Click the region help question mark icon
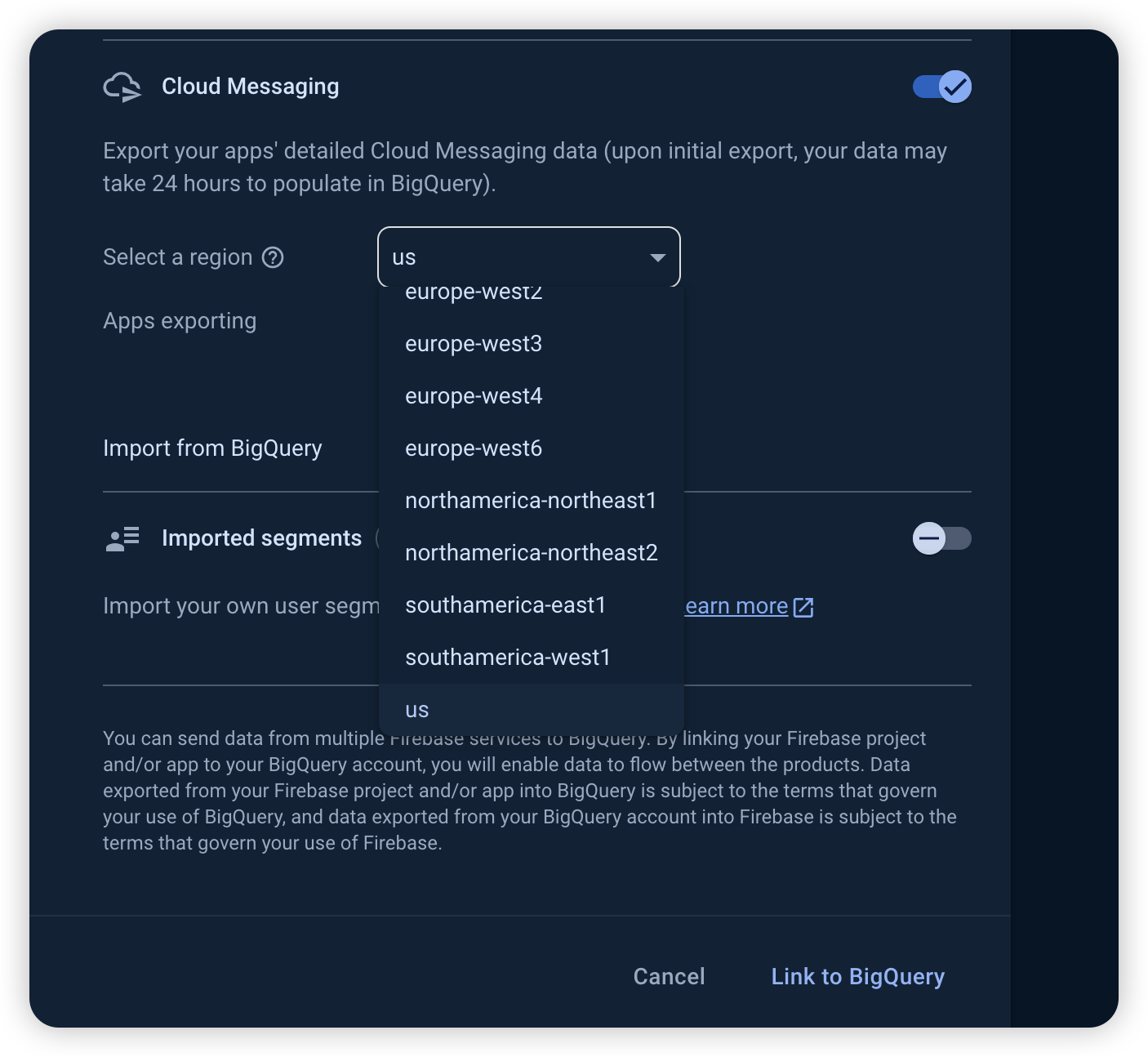The image size is (1148, 1057). tap(273, 257)
